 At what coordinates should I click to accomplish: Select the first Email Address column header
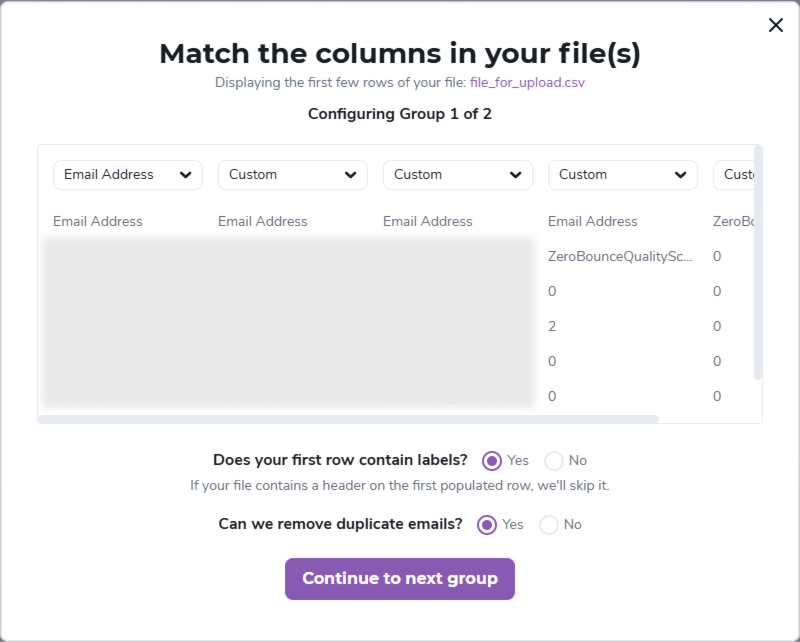pos(98,221)
